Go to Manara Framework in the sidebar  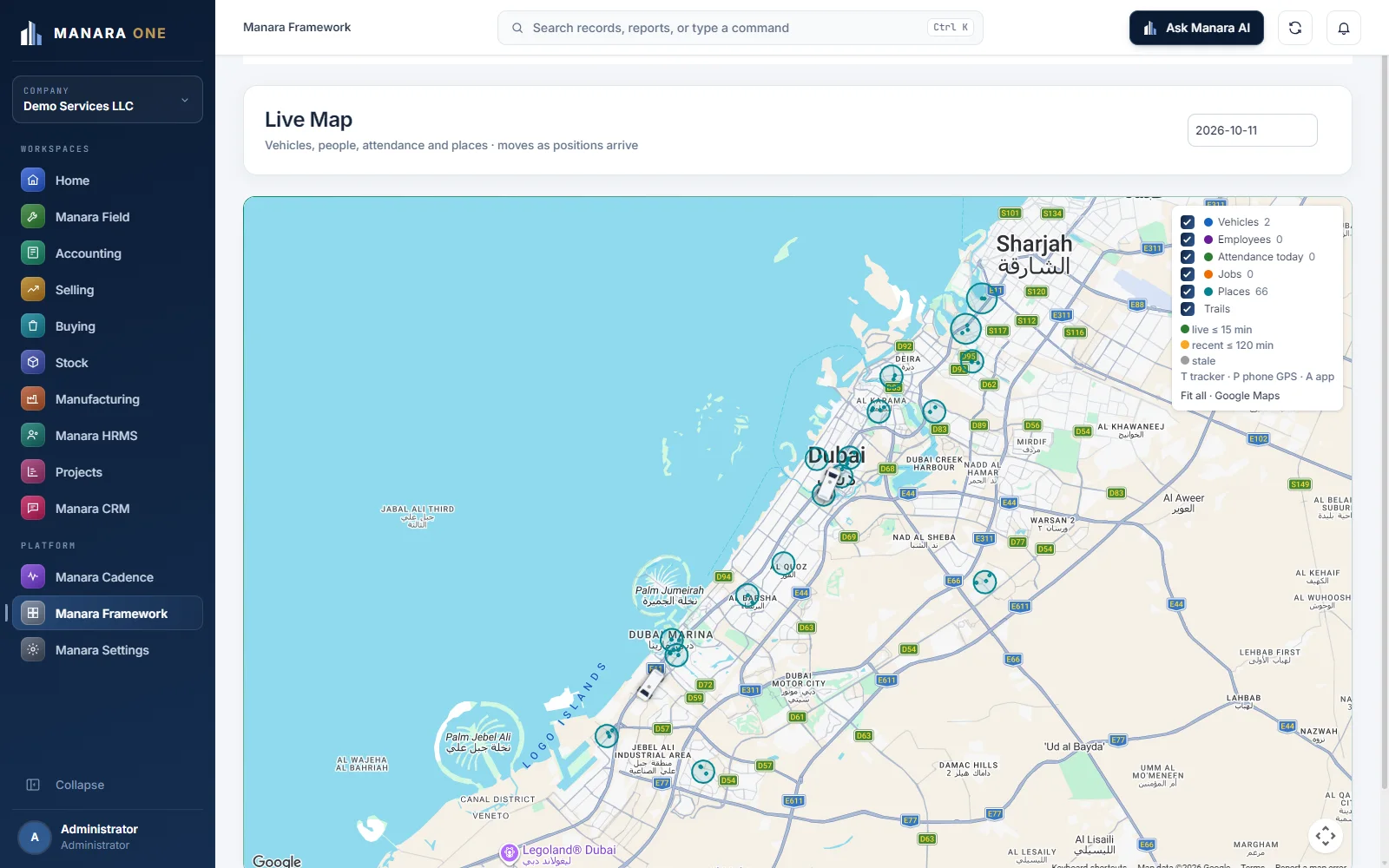coord(108,613)
